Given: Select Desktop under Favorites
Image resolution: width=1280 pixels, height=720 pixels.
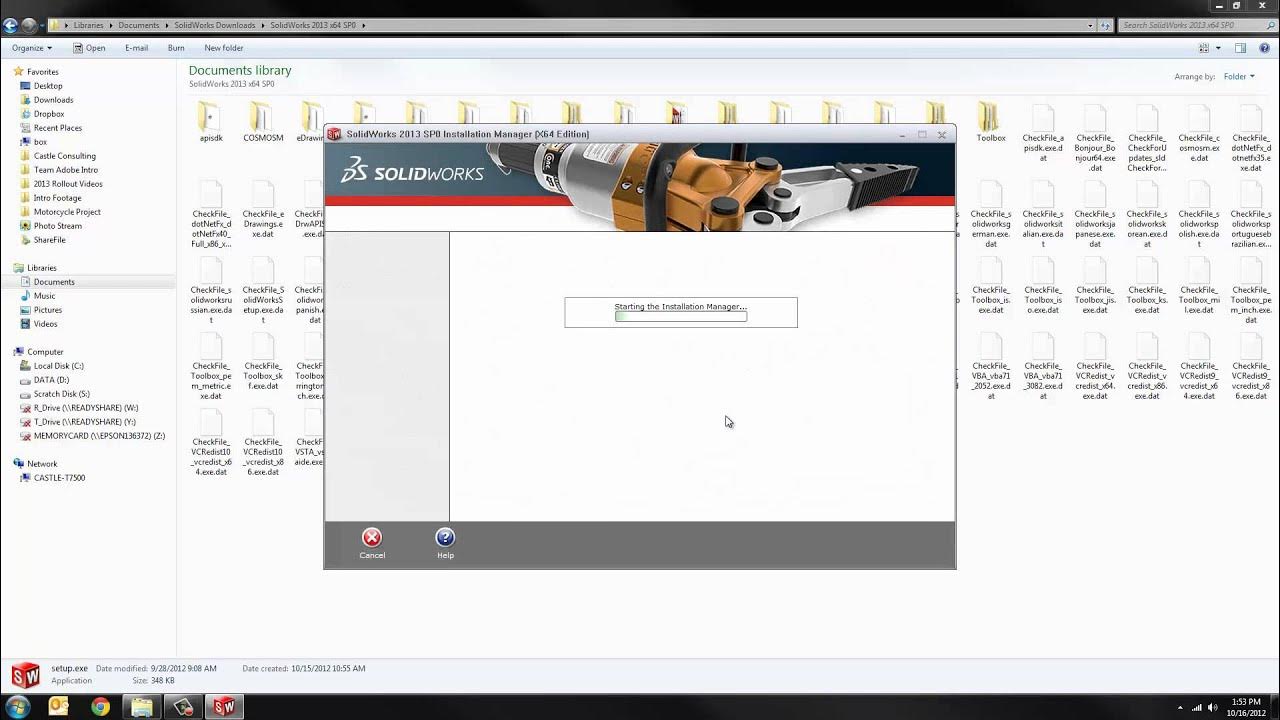Looking at the screenshot, I should click(48, 86).
